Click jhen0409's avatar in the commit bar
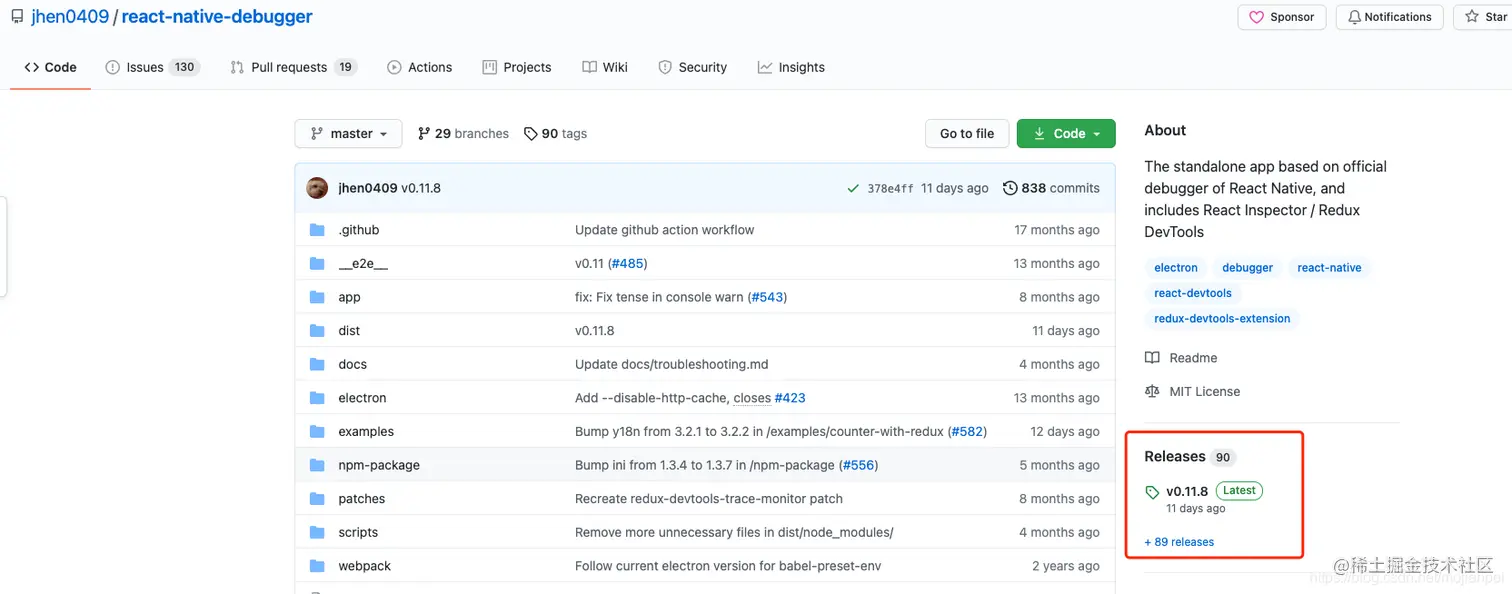The width and height of the screenshot is (1512, 594). (x=317, y=188)
